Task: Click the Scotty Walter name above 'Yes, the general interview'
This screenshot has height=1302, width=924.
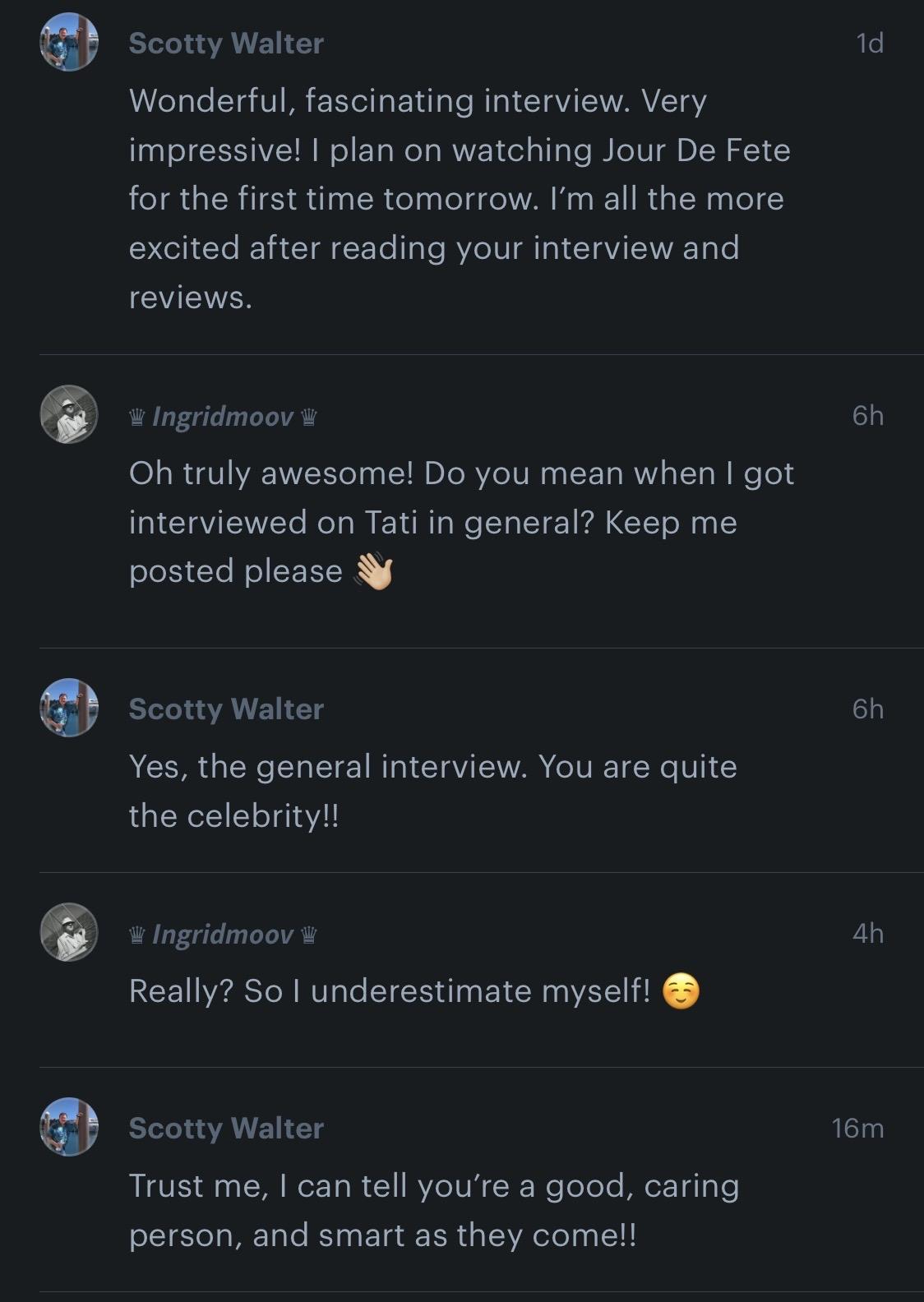Action: pos(226,709)
